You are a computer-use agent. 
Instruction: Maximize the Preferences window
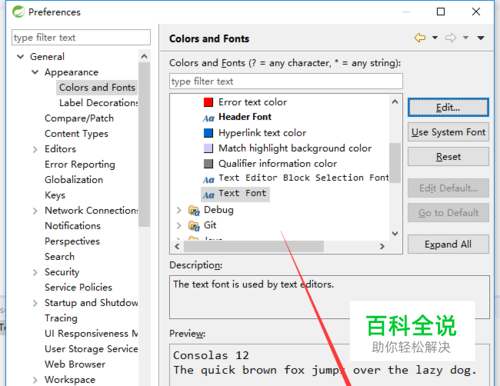tap(441, 12)
